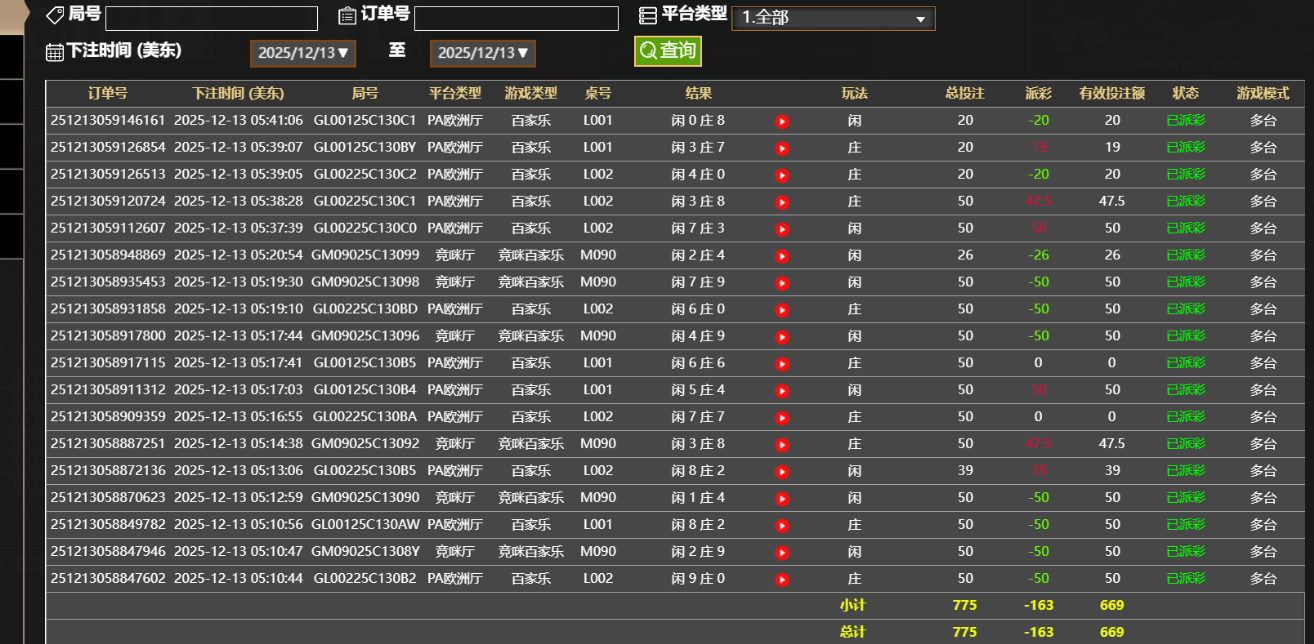This screenshot has width=1314, height=644.
Task: Click the red replay icon on the 闲 0 庄 8 row
Action: click(x=781, y=121)
